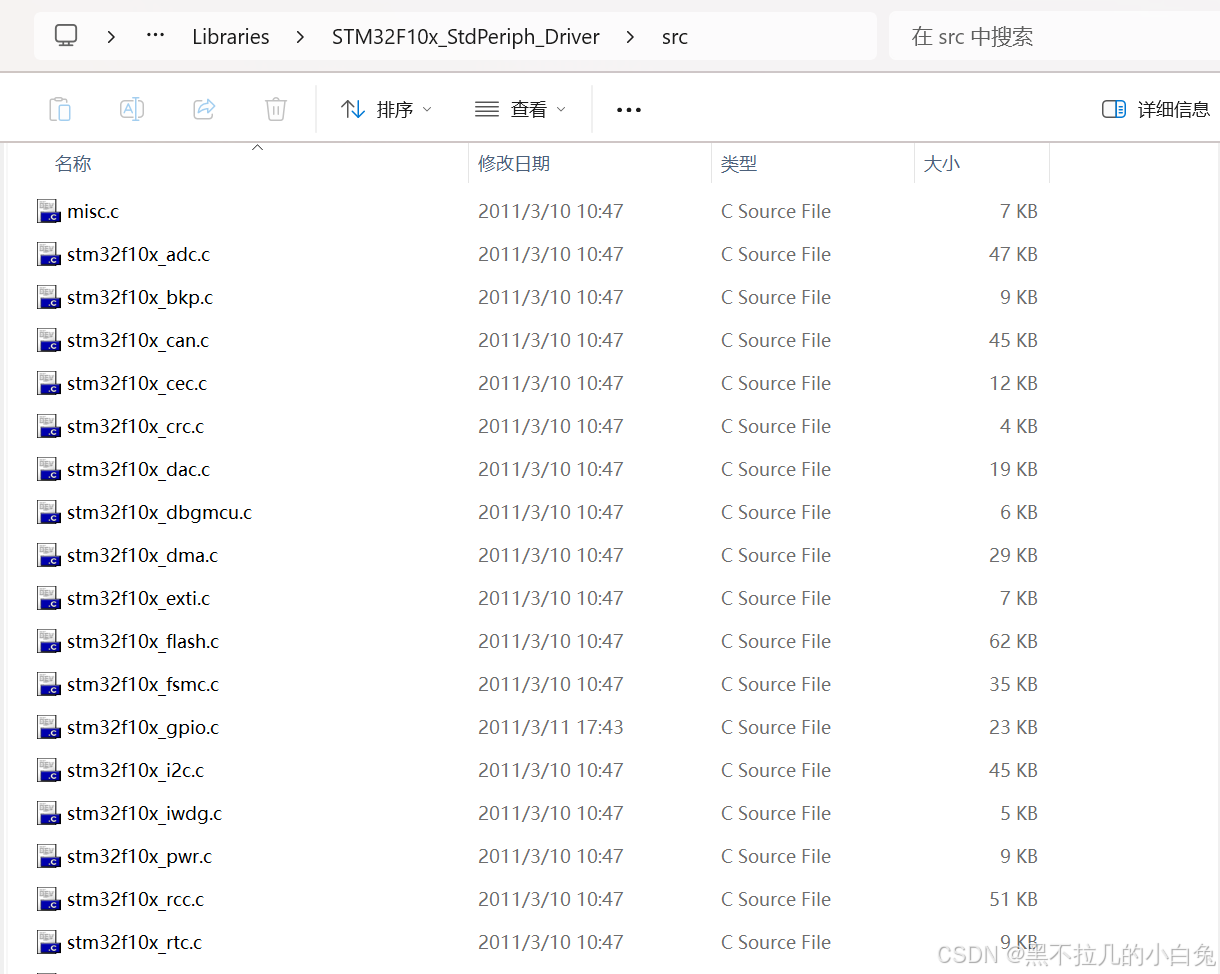Image resolution: width=1220 pixels, height=974 pixels.
Task: Click the 62 KB size value
Action: [1013, 641]
